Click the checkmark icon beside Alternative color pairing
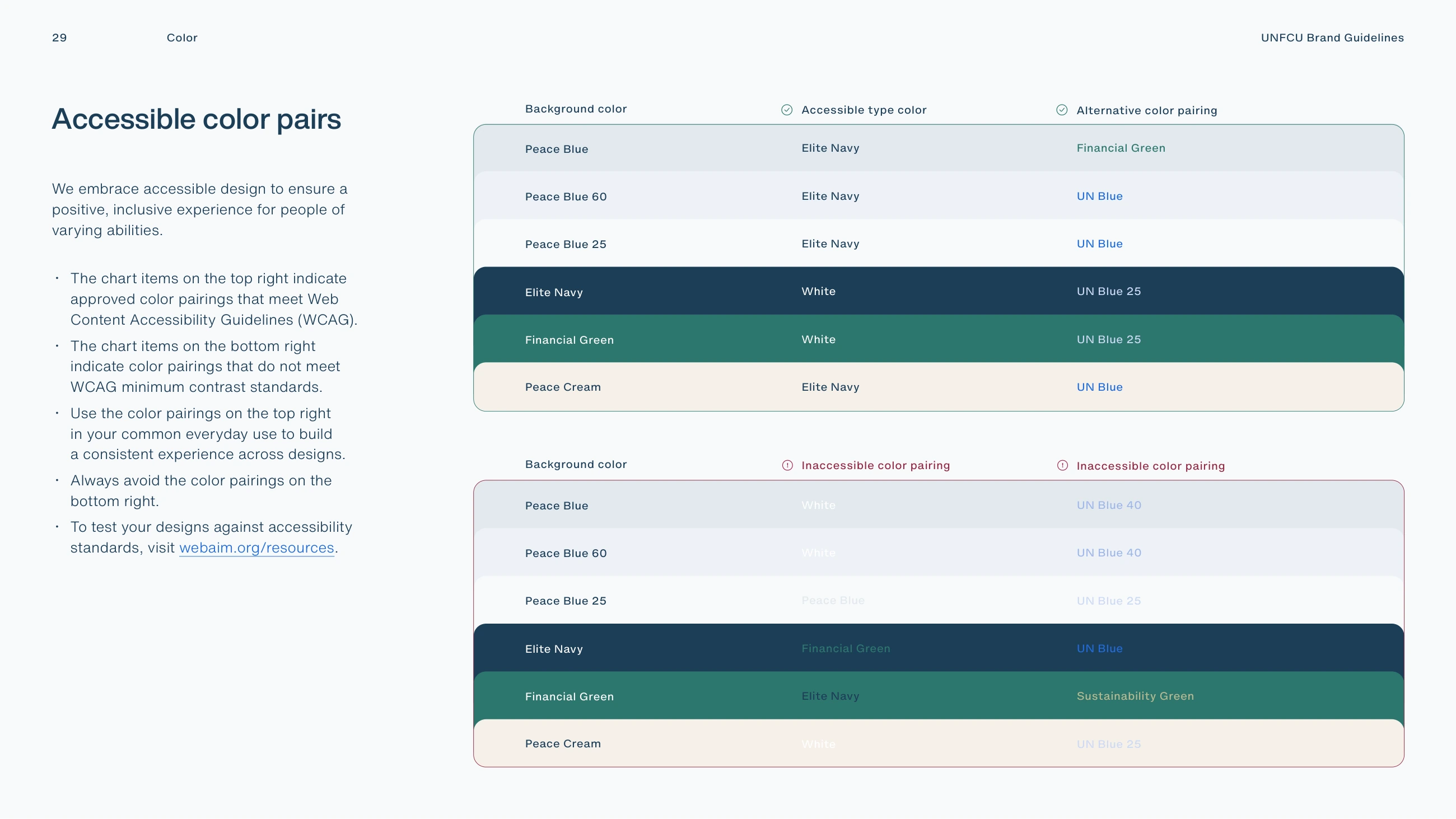1456x819 pixels. click(x=1062, y=110)
